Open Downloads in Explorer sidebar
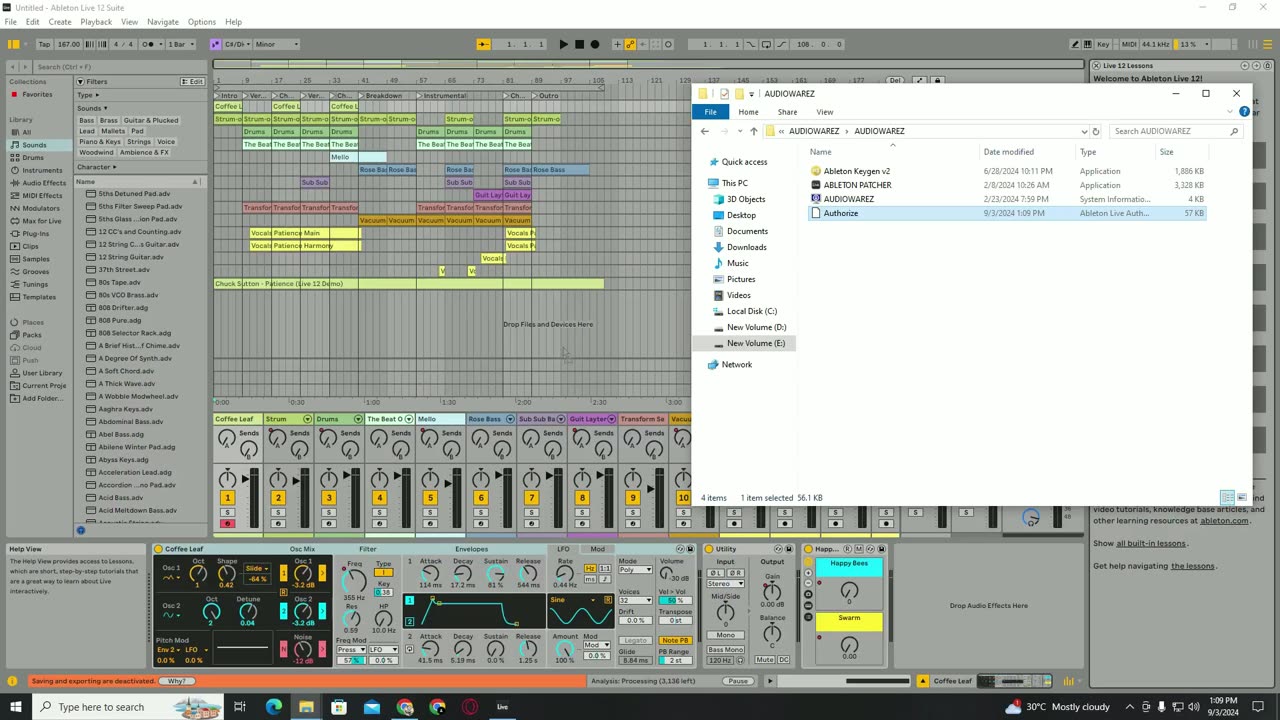The width and height of the screenshot is (1280, 720). (746, 247)
